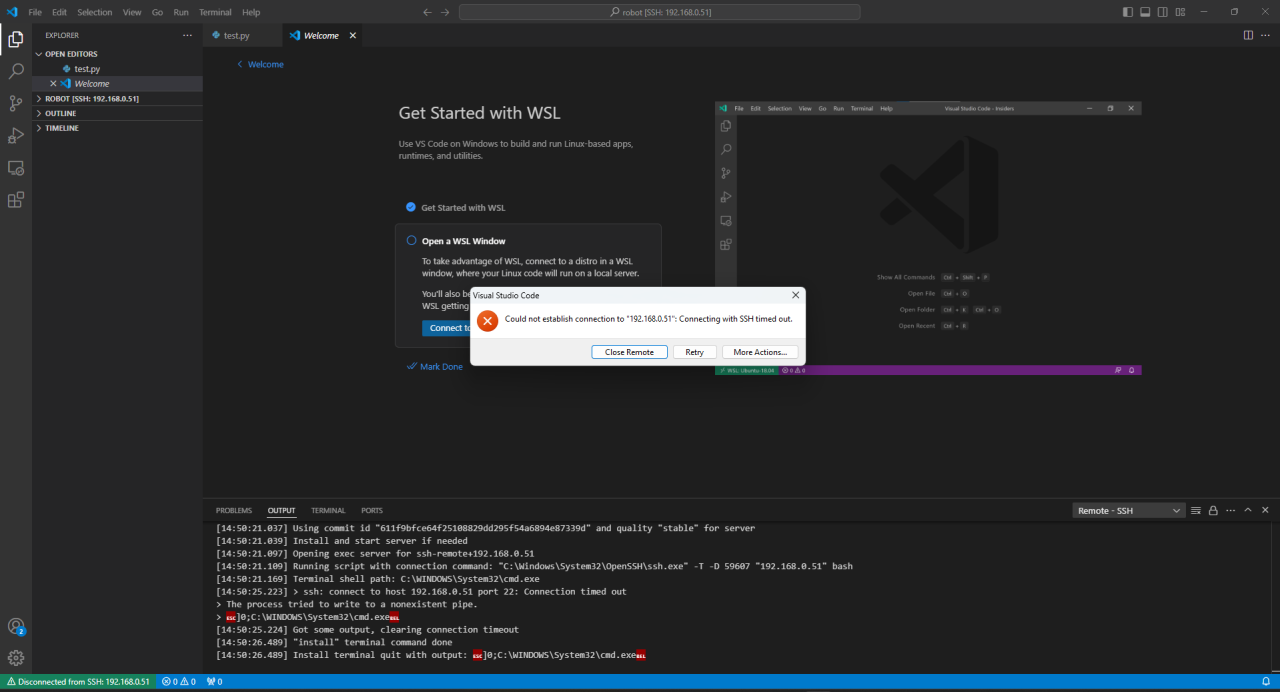Go forward using the title bar arrow

(x=445, y=12)
